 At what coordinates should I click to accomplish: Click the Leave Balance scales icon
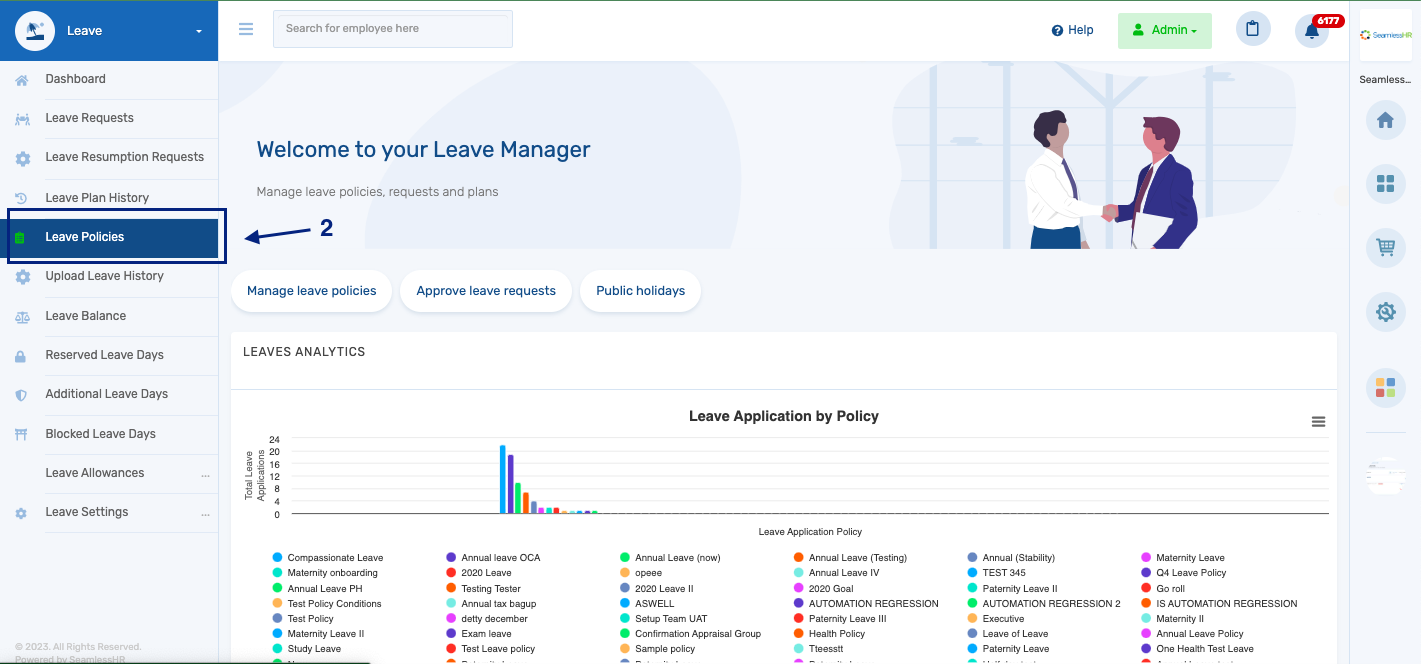(22, 316)
